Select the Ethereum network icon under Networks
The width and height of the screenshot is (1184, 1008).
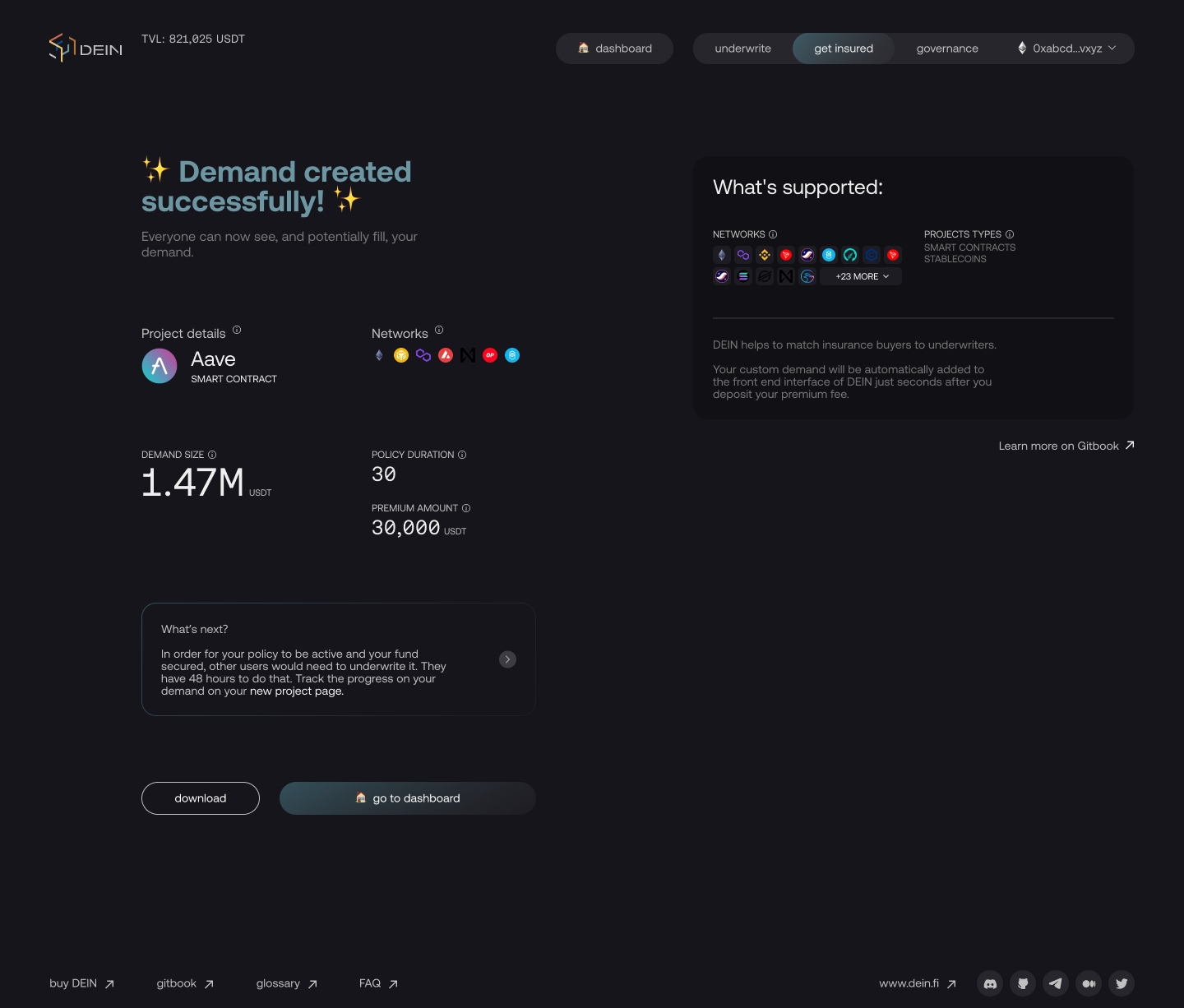click(x=379, y=355)
